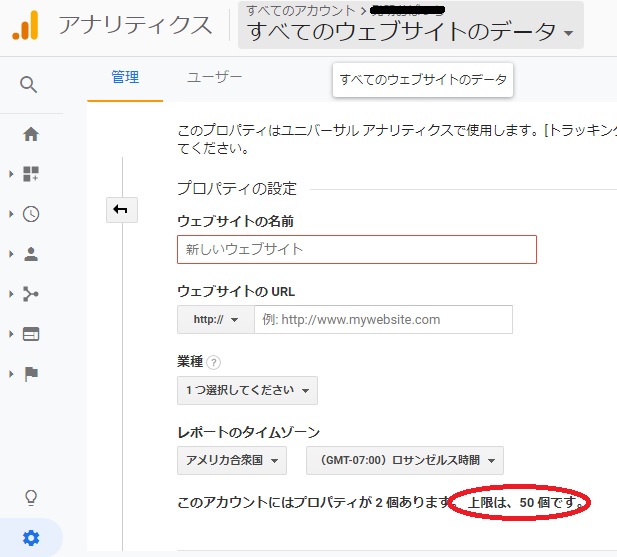Open Conversions flag icon
This screenshot has width=617, height=557.
[31, 374]
